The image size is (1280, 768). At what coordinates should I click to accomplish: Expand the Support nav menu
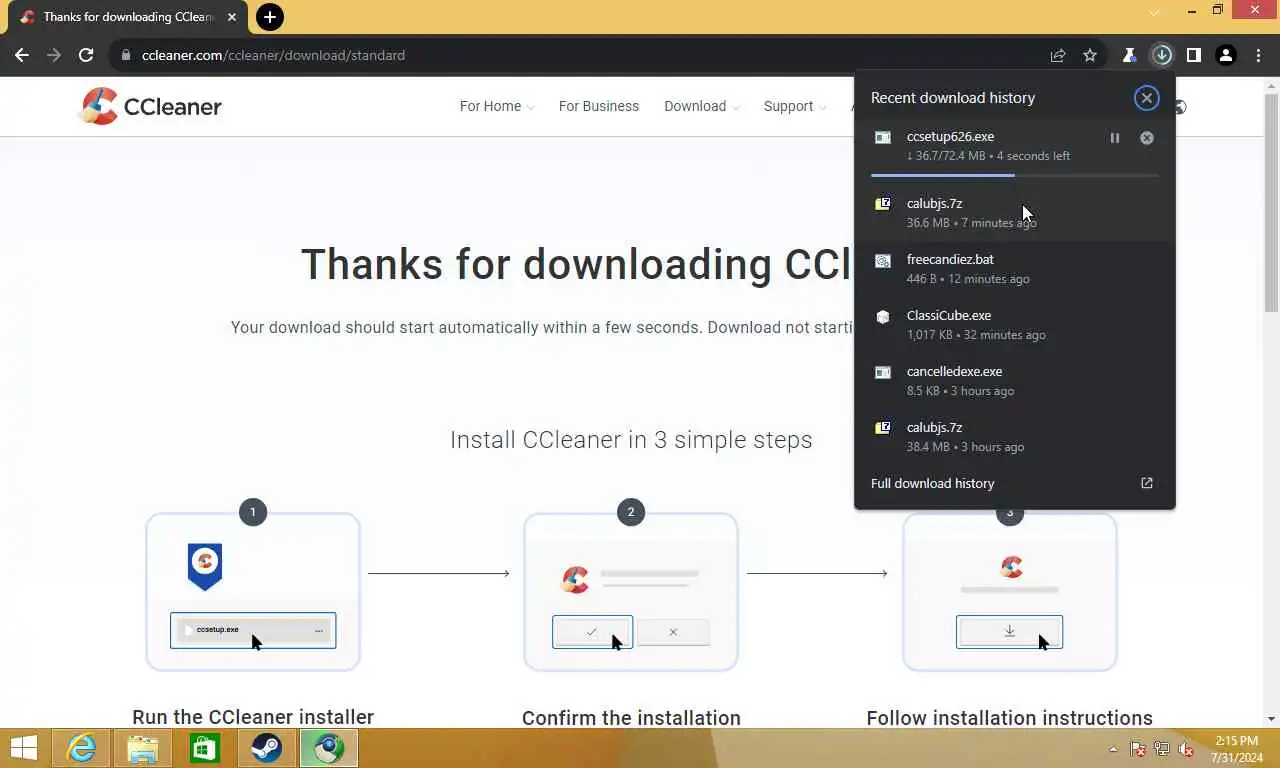(x=795, y=106)
